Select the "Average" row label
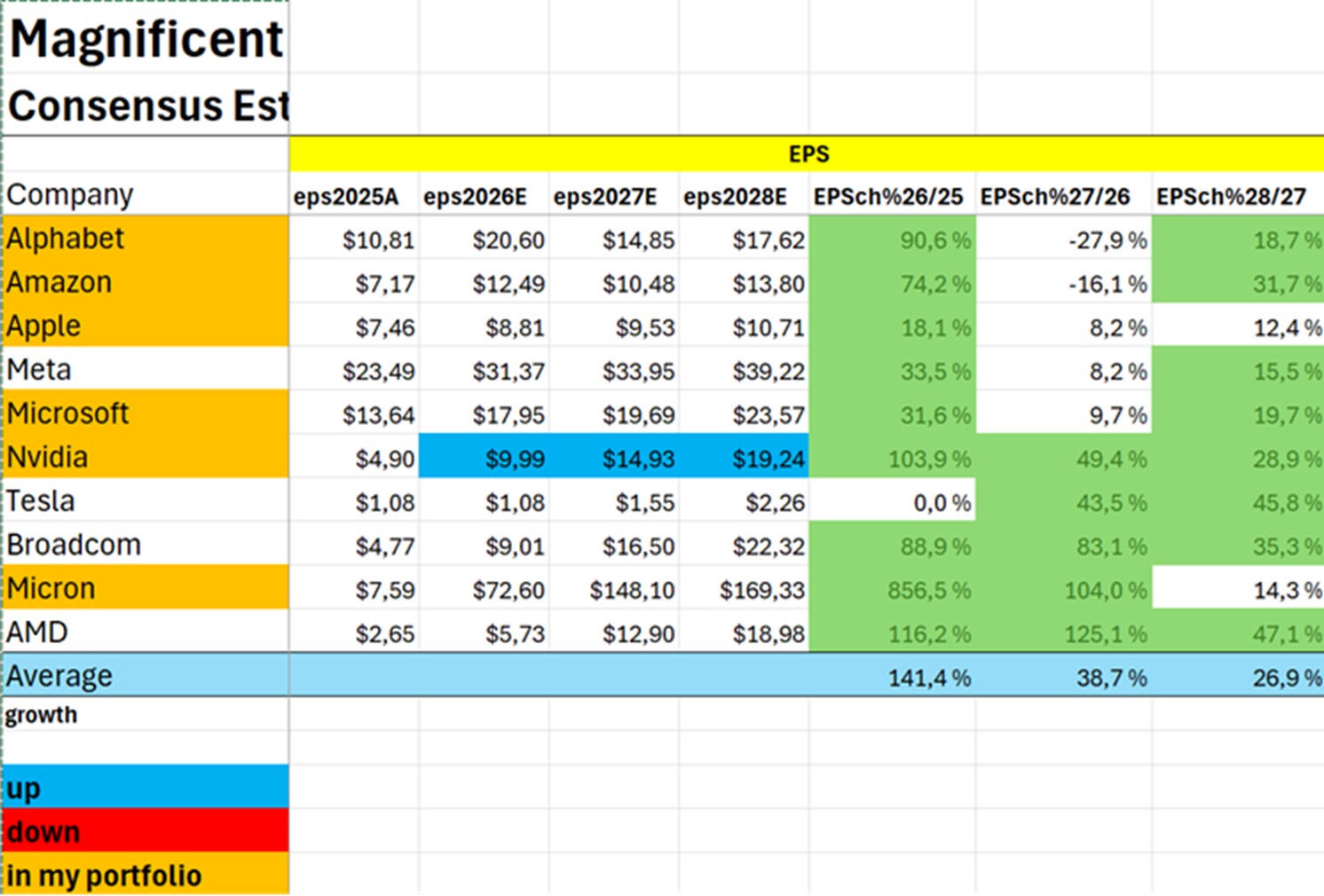1324x896 pixels. coord(146,675)
